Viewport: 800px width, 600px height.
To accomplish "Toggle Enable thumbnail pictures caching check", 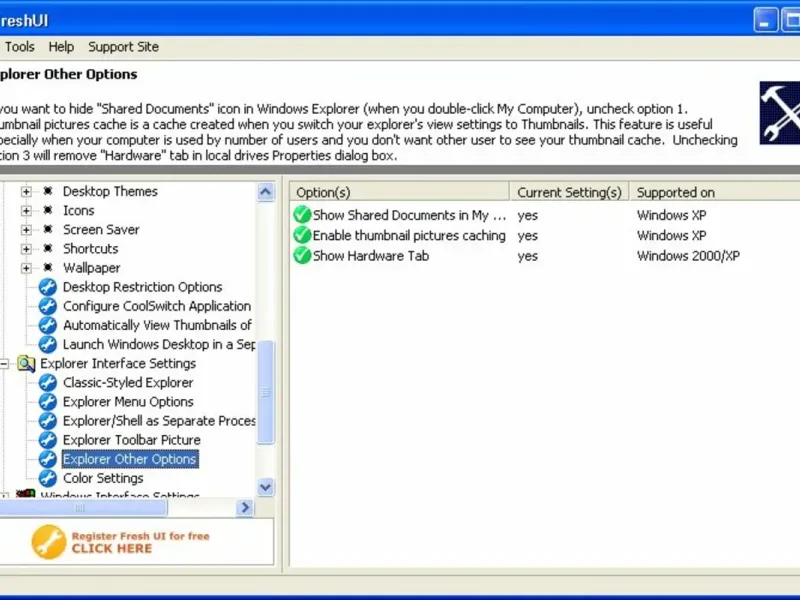I will click(302, 235).
